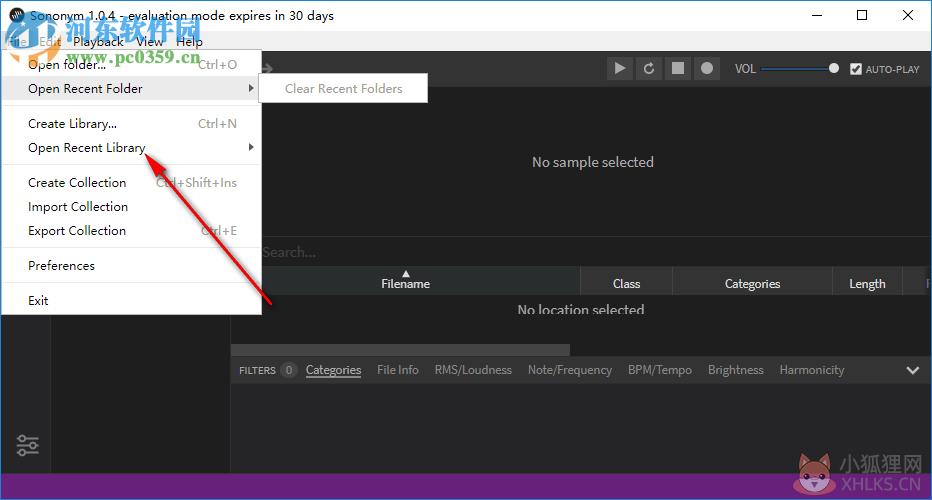
Task: Click Exit in the File menu
Action: 131,300
